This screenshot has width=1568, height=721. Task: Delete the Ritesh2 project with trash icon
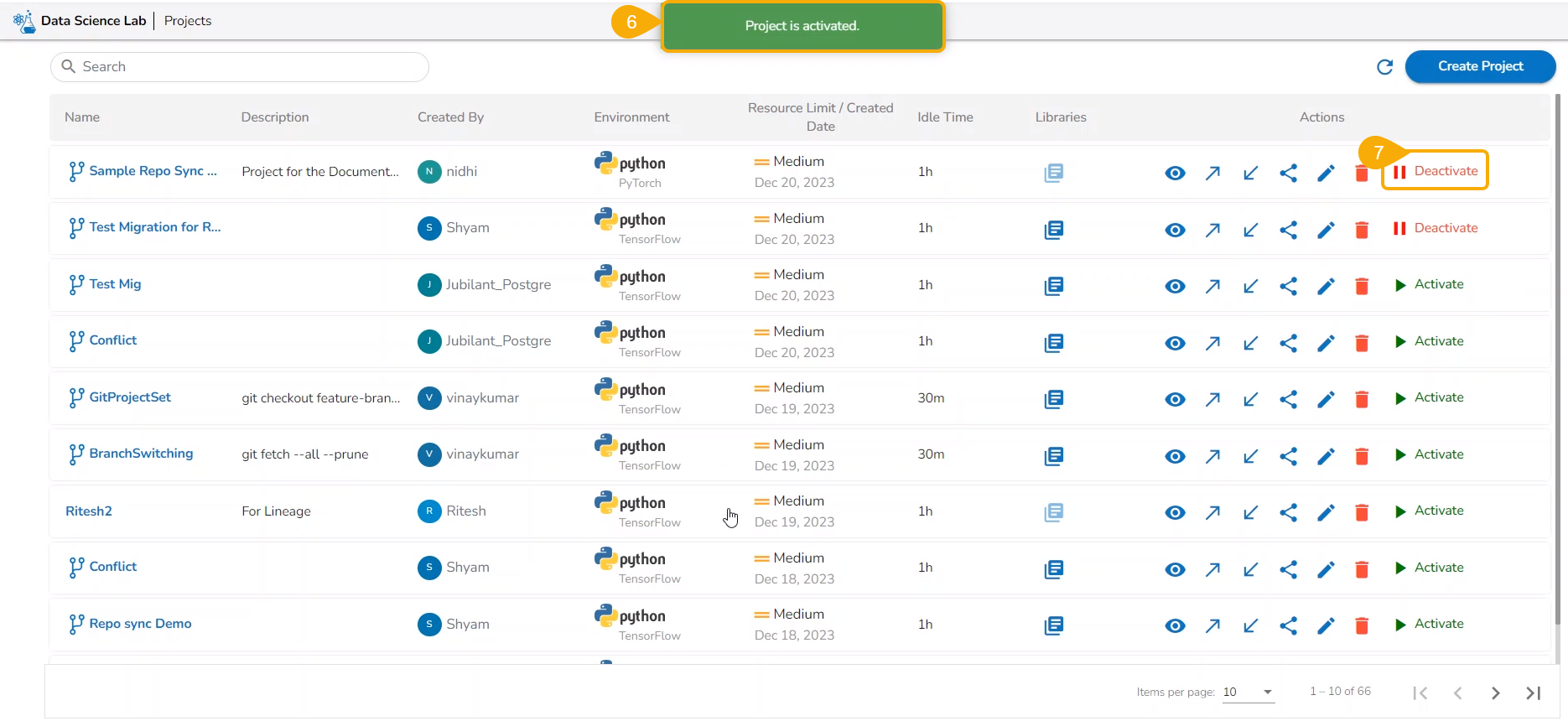pos(1362,512)
